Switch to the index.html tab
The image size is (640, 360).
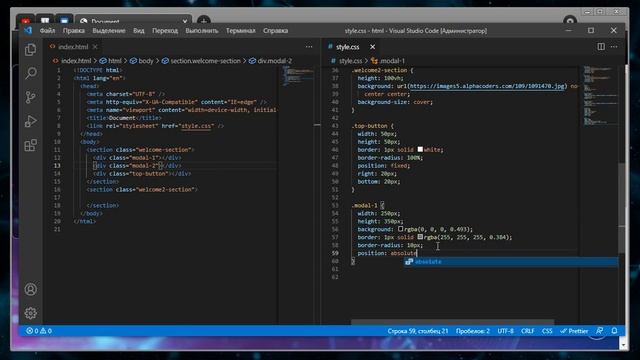[x=73, y=47]
